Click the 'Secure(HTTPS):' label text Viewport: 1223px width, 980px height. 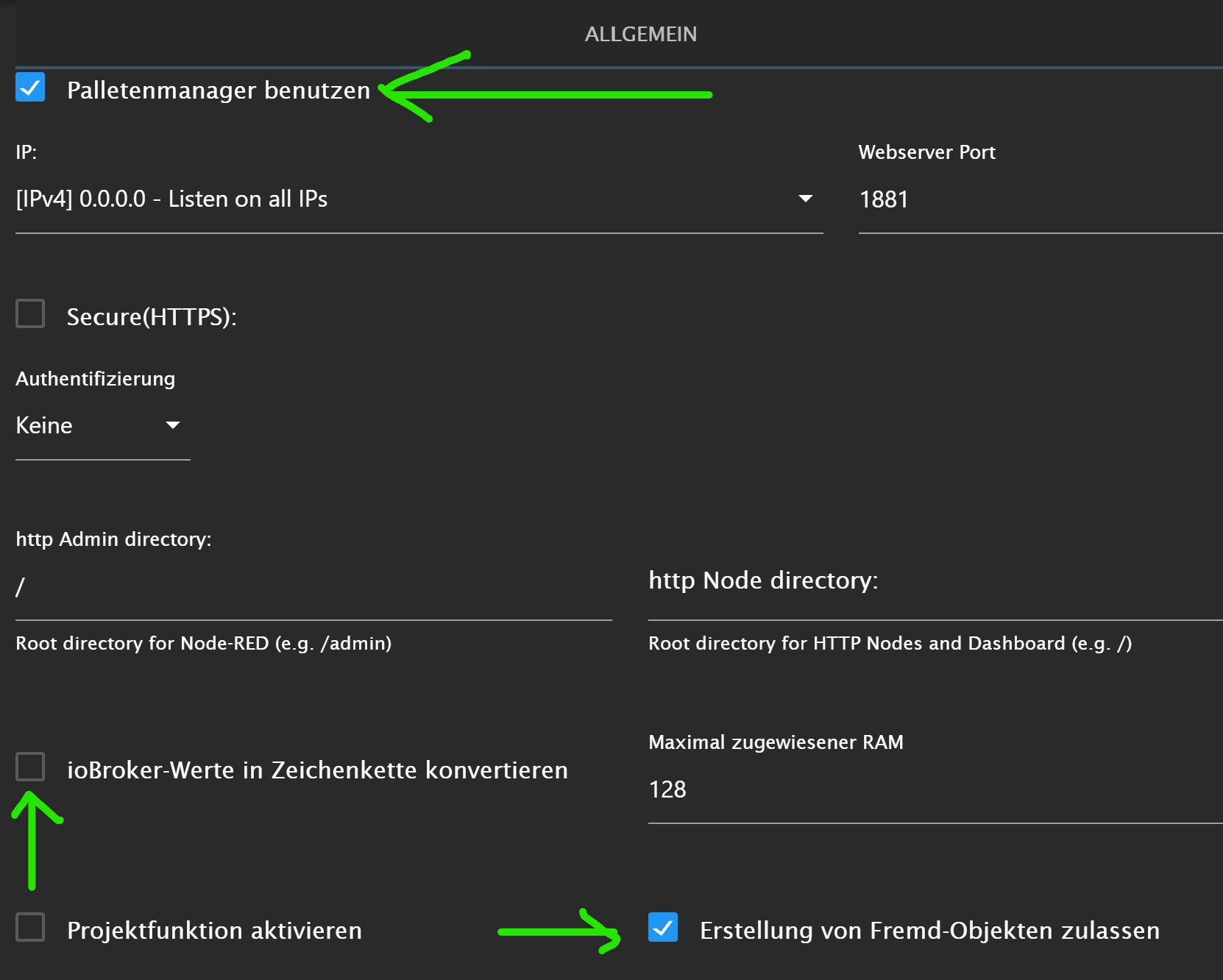pos(152,317)
